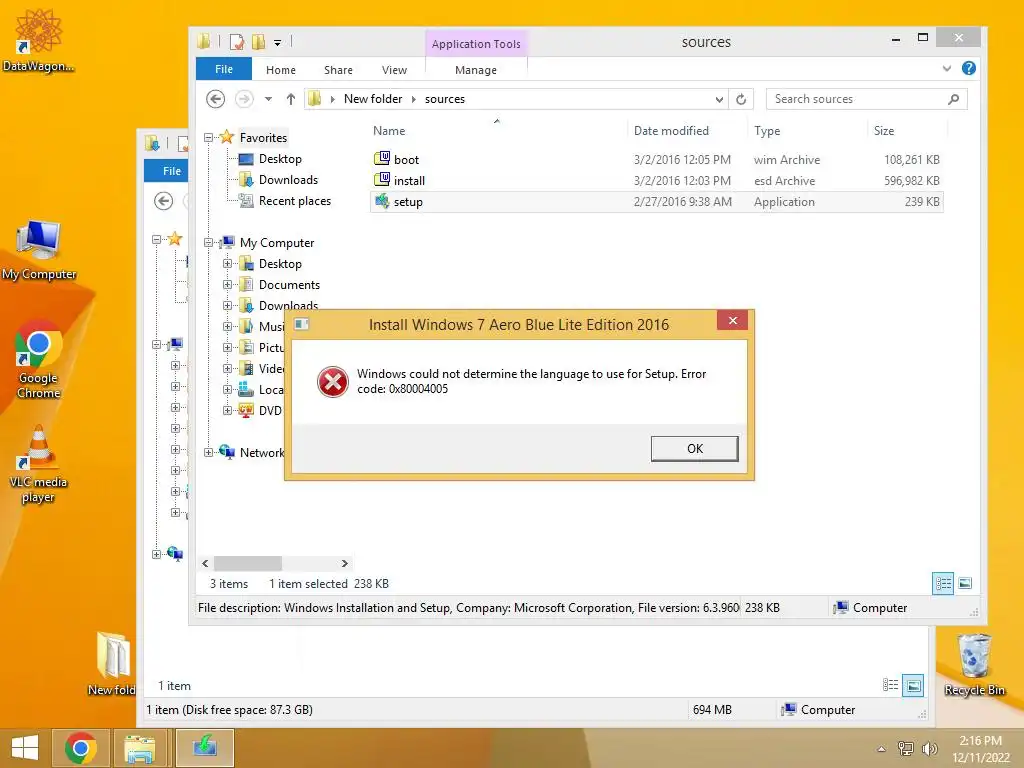Switch sources window to large icons view

(965, 583)
